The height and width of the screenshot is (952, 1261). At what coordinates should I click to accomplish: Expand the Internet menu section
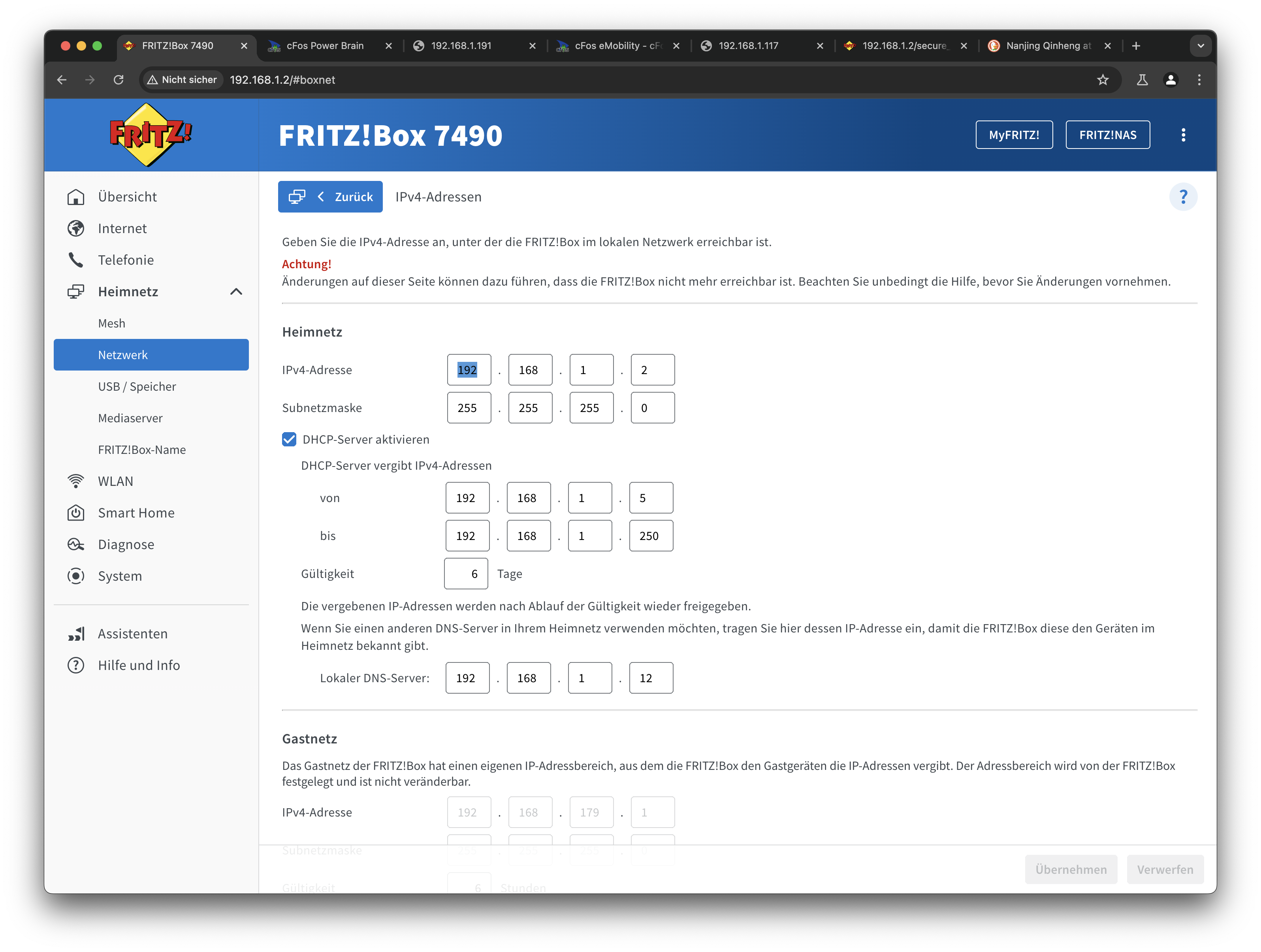pos(122,229)
